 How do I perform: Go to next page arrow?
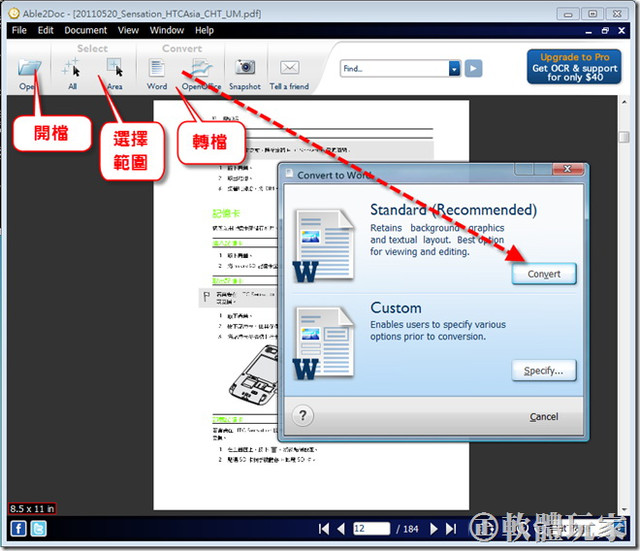pyautogui.click(x=434, y=529)
